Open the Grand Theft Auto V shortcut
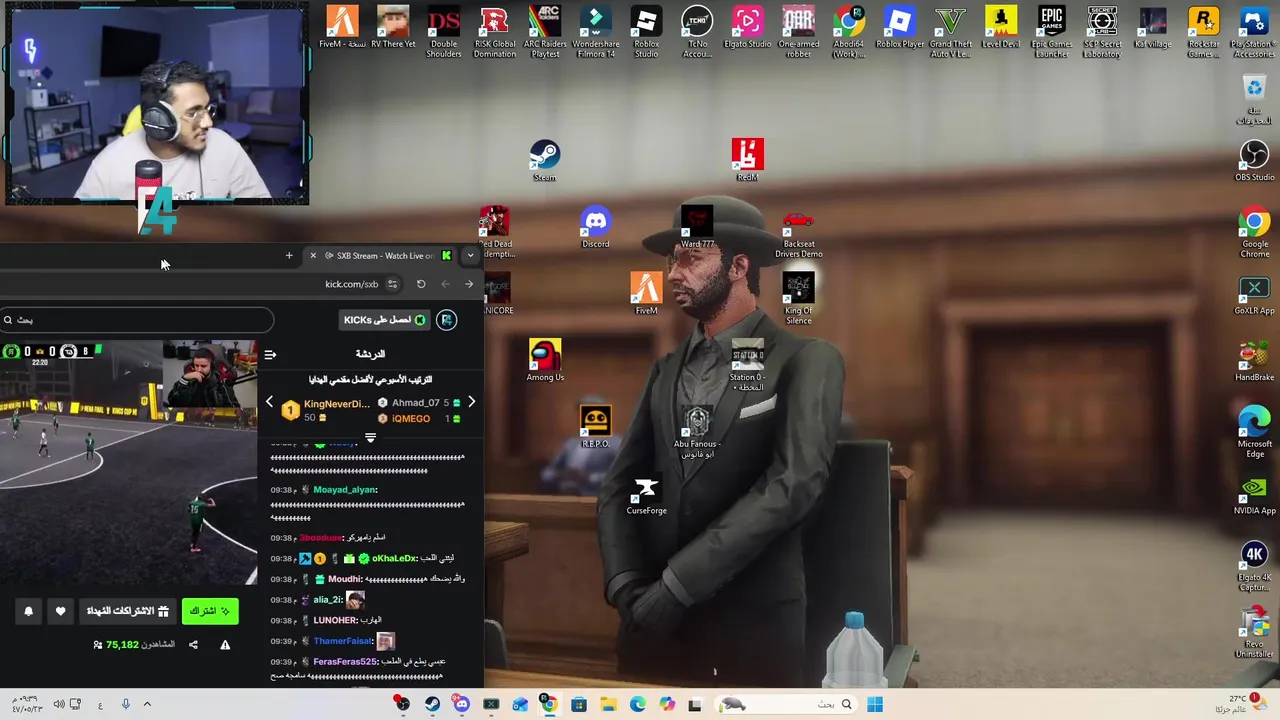 pos(950,31)
